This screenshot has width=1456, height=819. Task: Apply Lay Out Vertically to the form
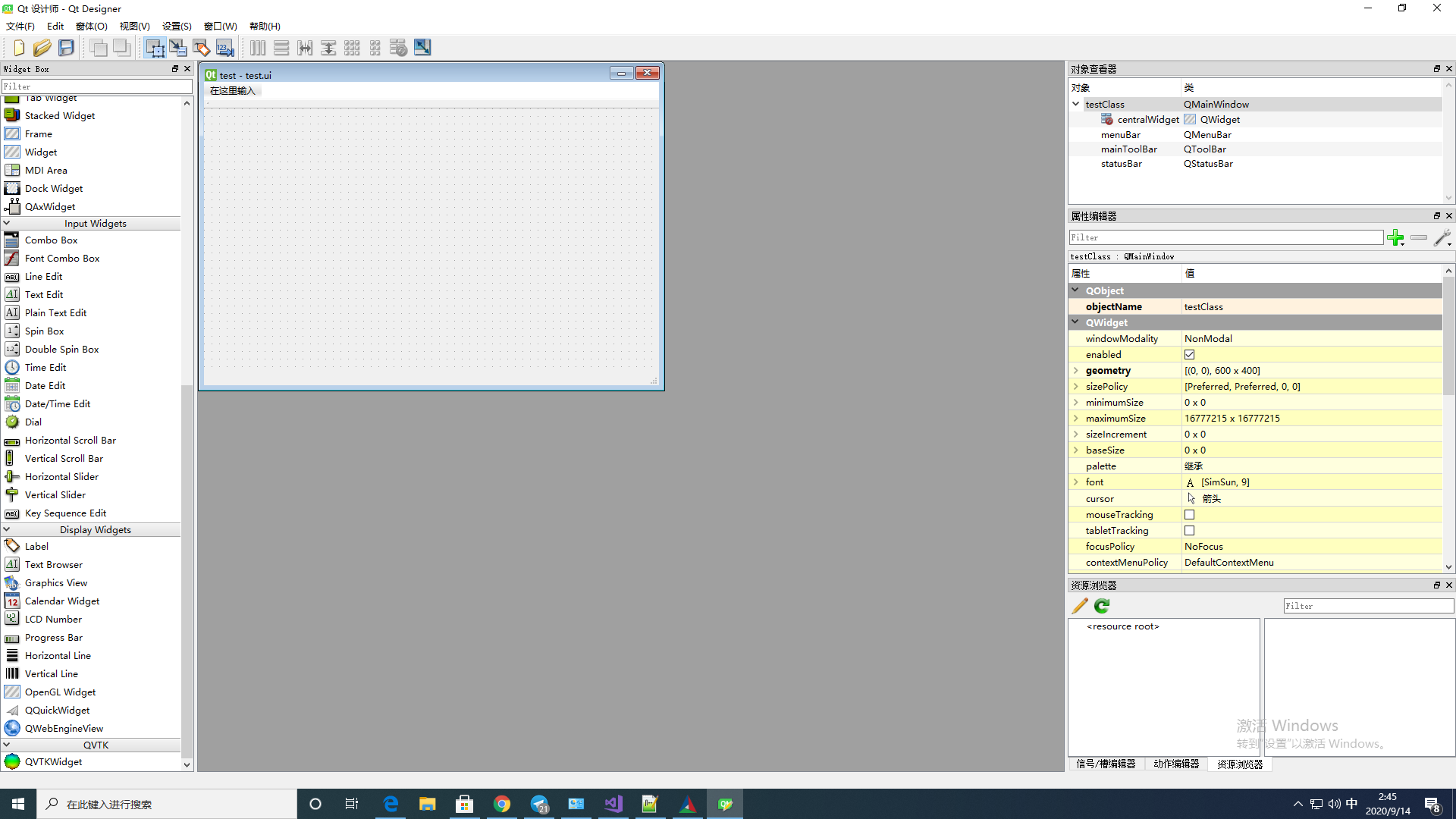pos(281,47)
